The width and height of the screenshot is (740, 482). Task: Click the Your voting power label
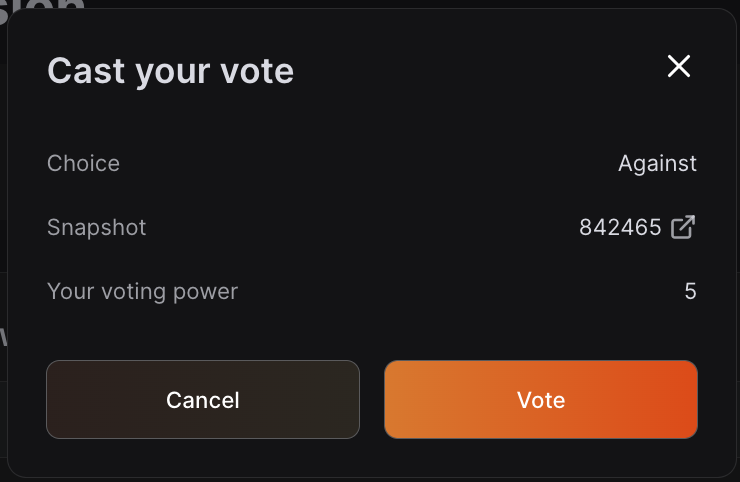click(x=142, y=291)
